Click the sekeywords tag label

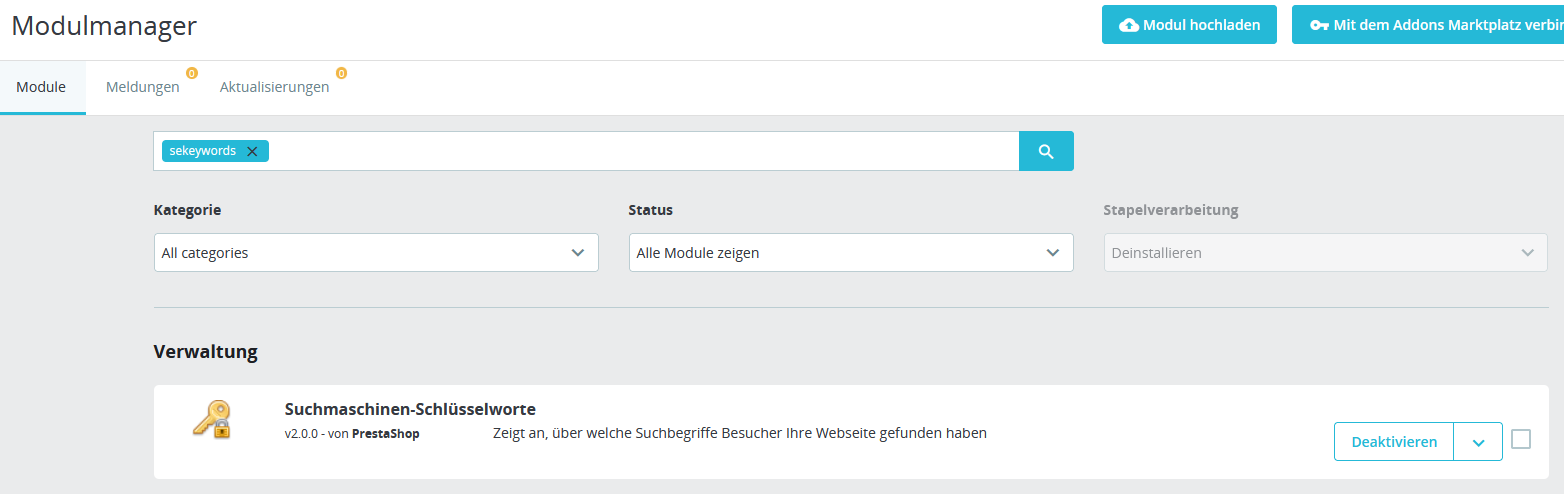[x=203, y=151]
